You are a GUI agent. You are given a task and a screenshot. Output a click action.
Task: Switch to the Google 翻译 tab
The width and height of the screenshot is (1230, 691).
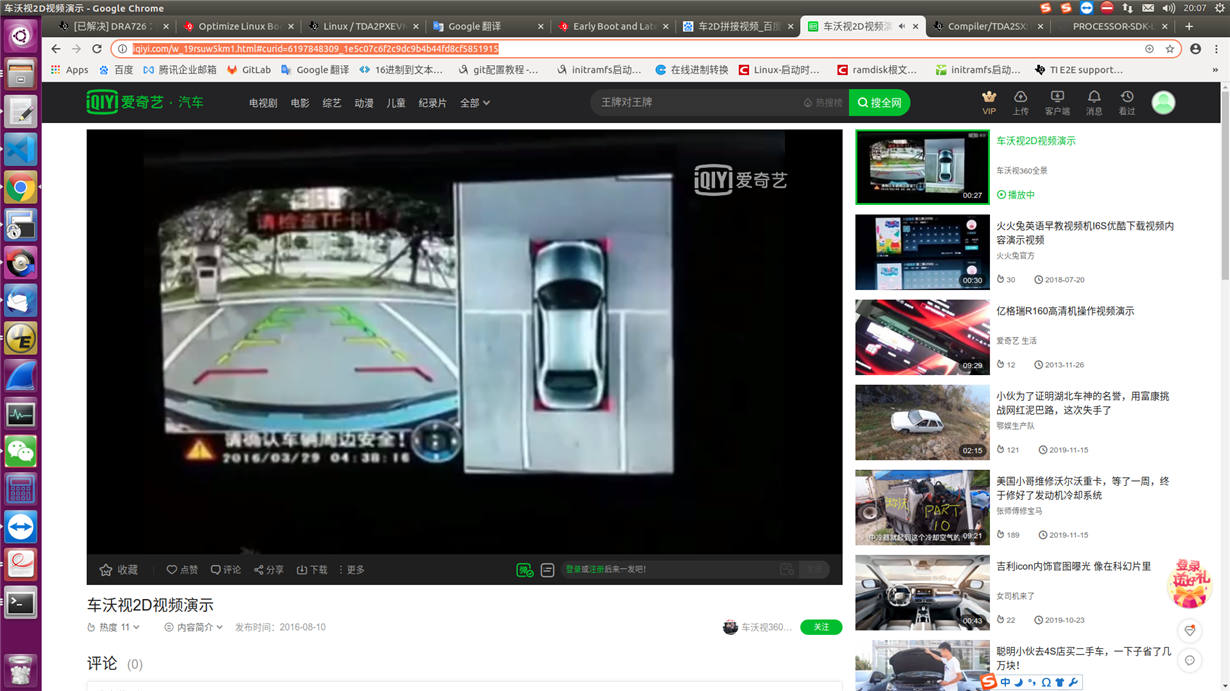pos(488,26)
